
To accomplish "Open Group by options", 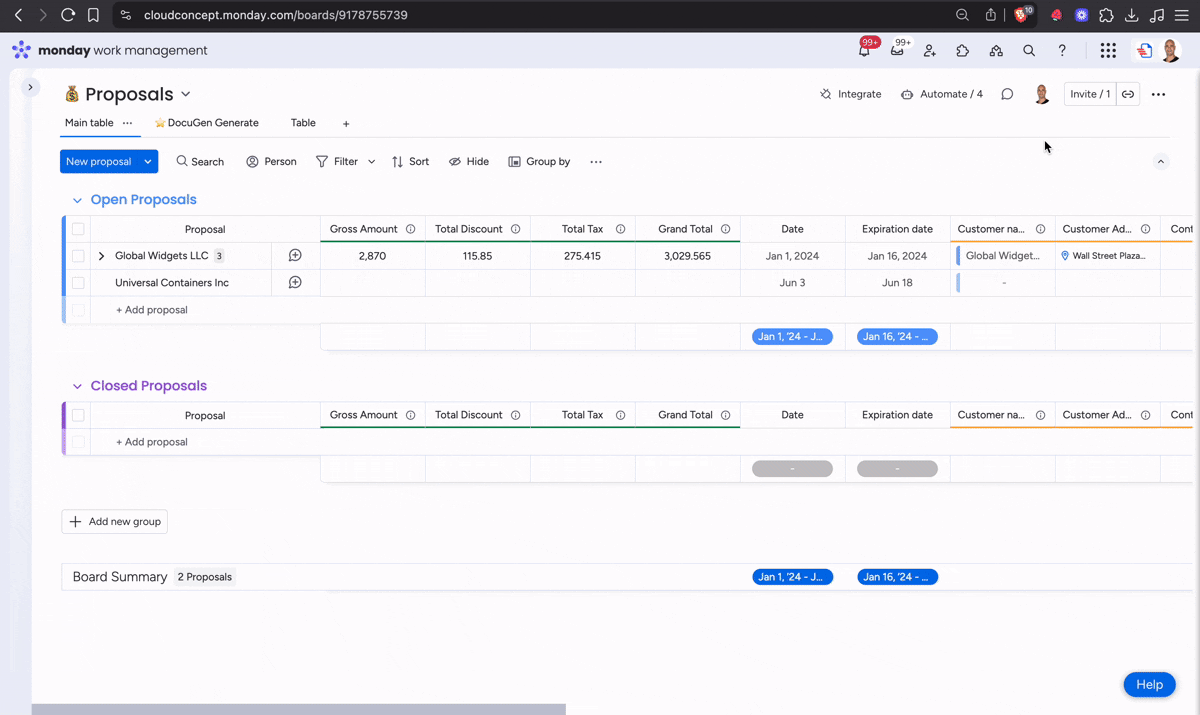I will pos(539,162).
